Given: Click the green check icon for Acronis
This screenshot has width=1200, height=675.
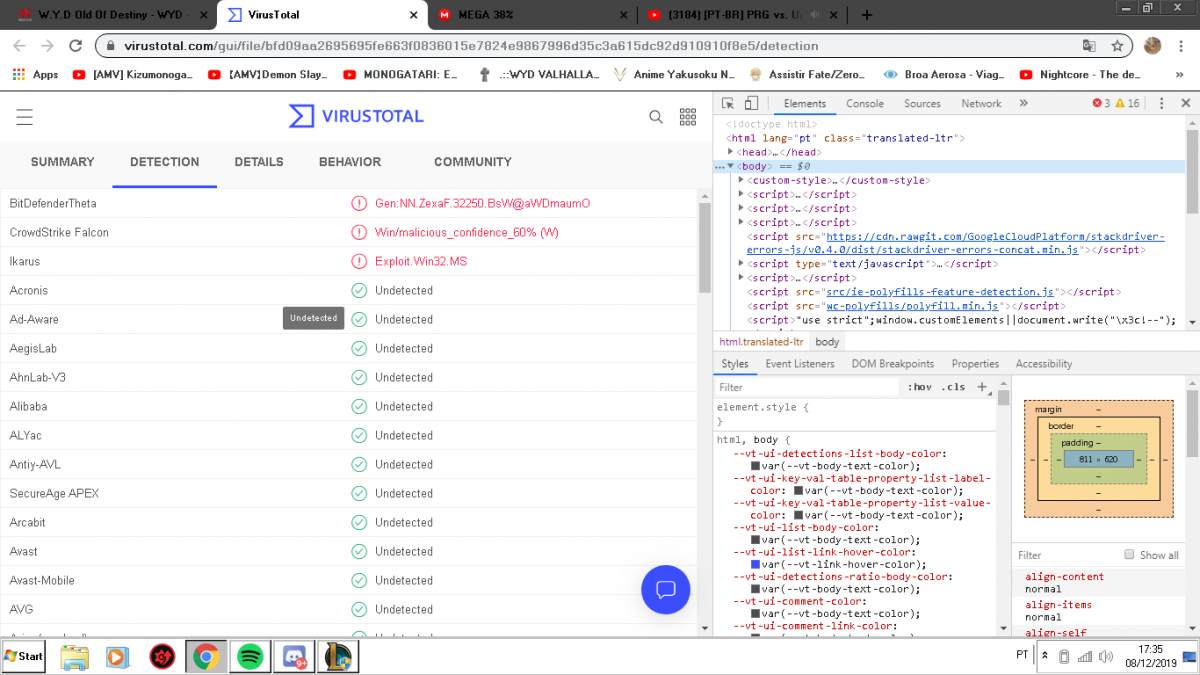Looking at the screenshot, I should pos(359,290).
